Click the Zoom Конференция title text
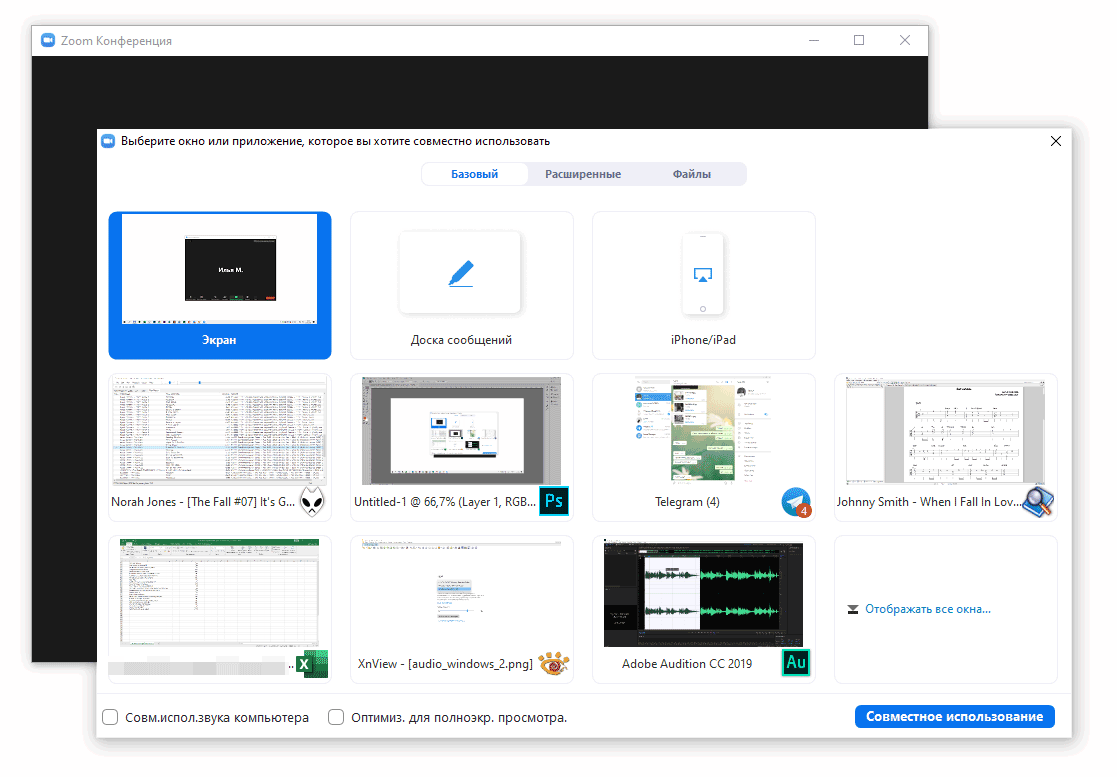This screenshot has height=777, width=1117. (116, 41)
